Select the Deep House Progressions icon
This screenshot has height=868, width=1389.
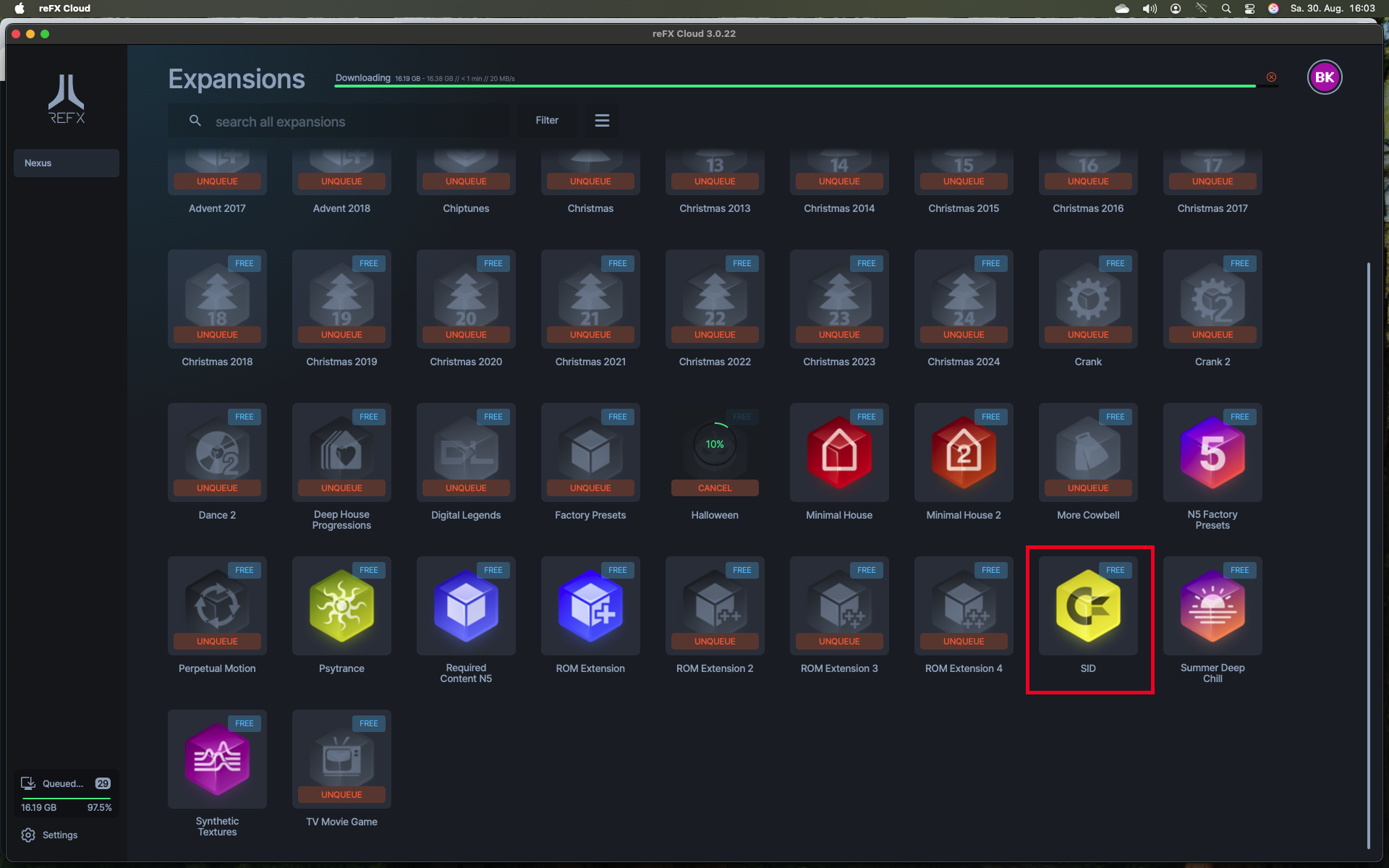[341, 451]
